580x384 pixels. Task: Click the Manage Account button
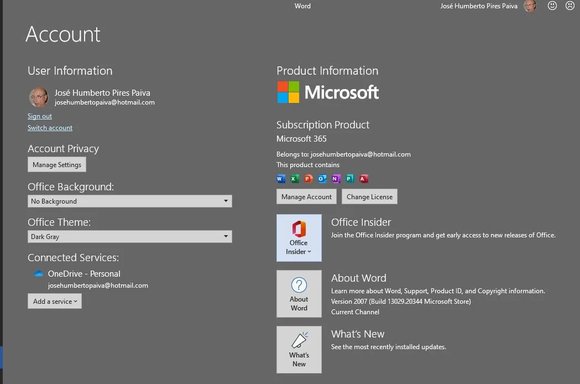coord(306,196)
